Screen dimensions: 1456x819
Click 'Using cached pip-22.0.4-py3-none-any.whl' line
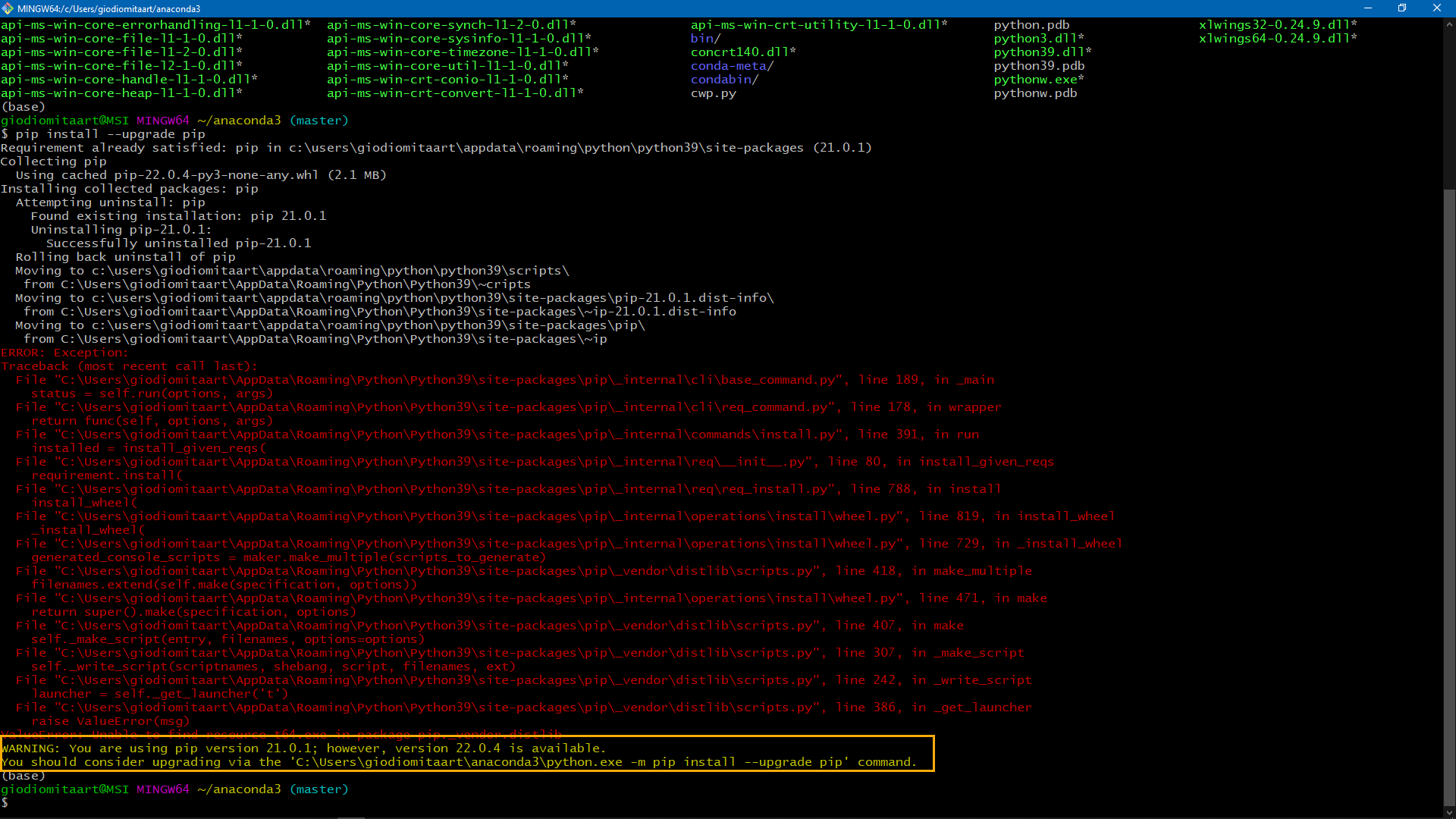coord(202,175)
